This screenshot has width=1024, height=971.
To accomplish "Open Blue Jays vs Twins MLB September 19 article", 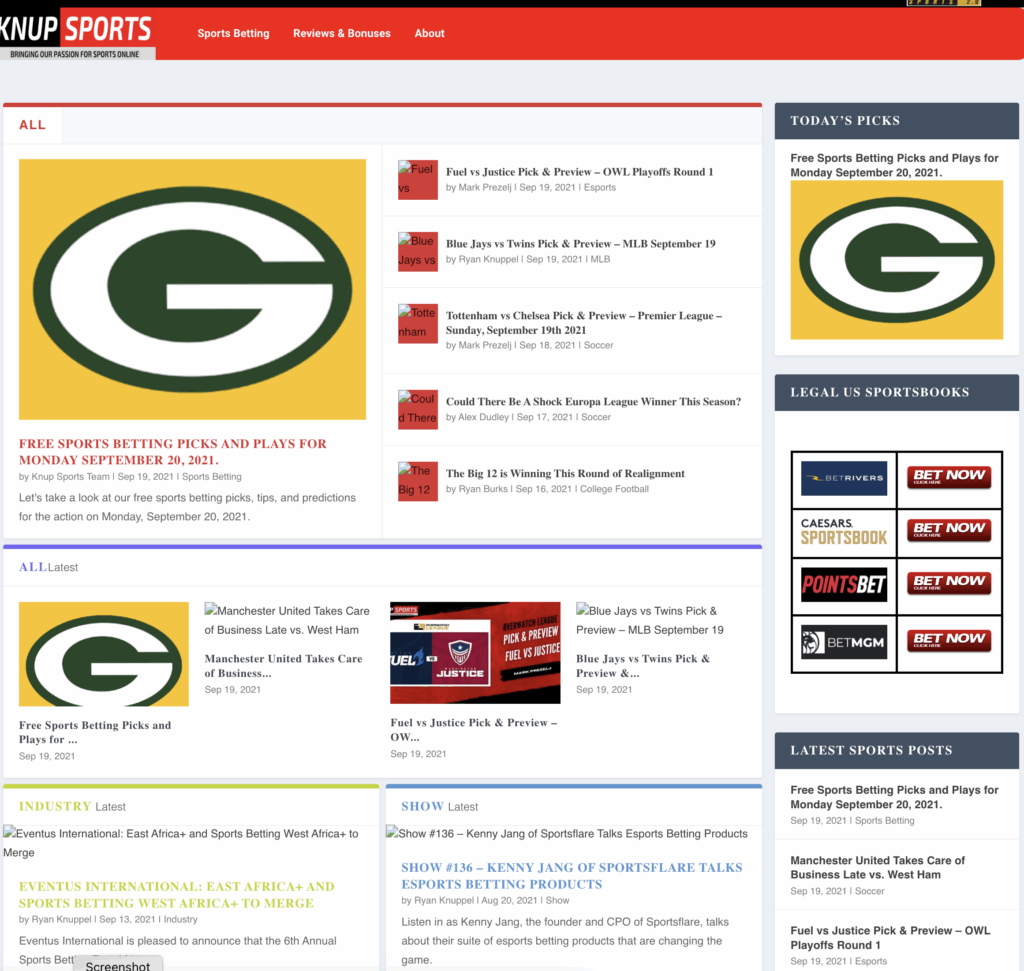I will tap(581, 244).
